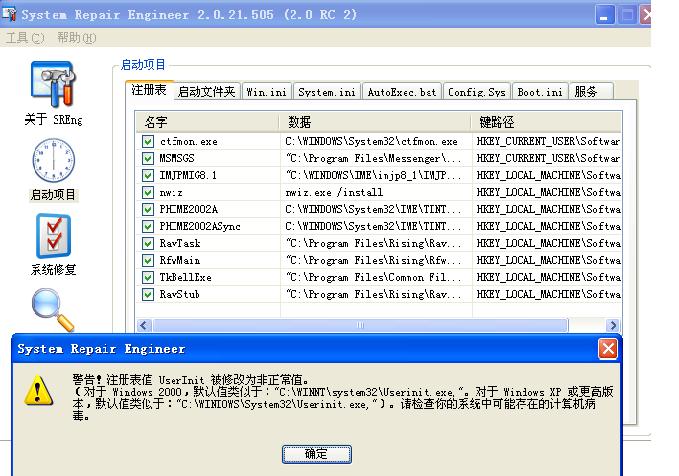
Task: Select the 启动项目 clock icon
Action: (x=53, y=160)
